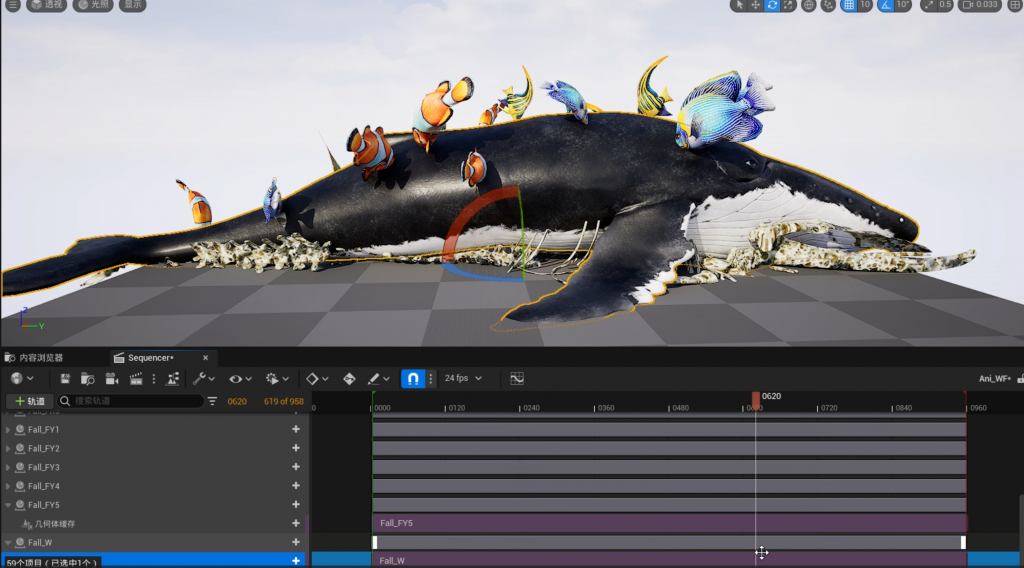Activate the translate move tool
The image size is (1024, 568).
756,5
